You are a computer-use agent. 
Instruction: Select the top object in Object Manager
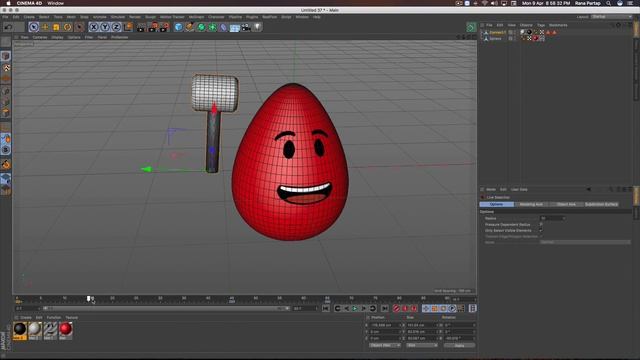[x=497, y=32]
